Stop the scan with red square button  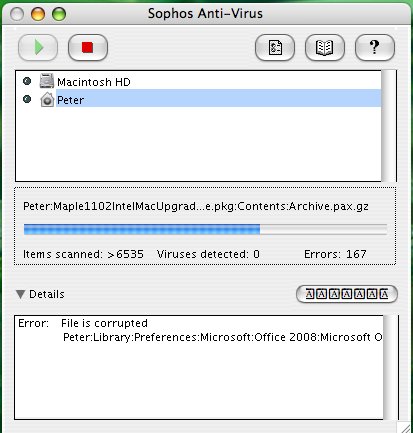[88, 47]
